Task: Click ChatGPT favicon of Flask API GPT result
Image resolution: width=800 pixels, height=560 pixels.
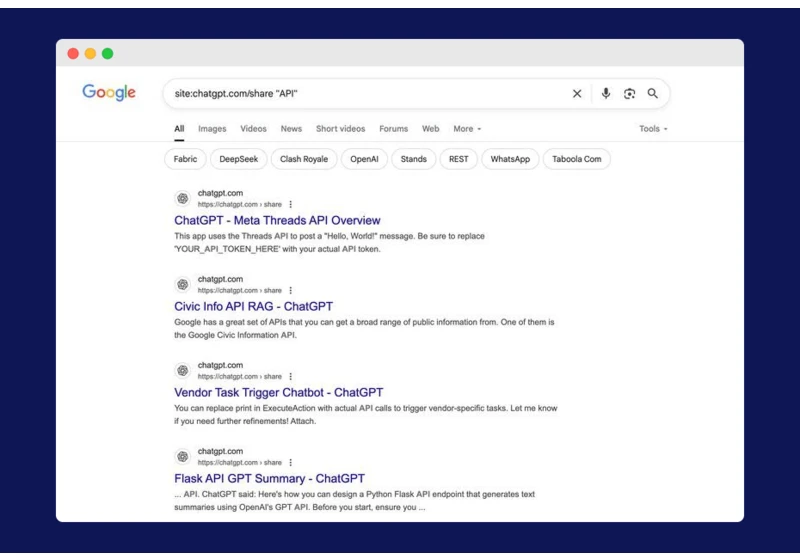Action: tap(183, 456)
